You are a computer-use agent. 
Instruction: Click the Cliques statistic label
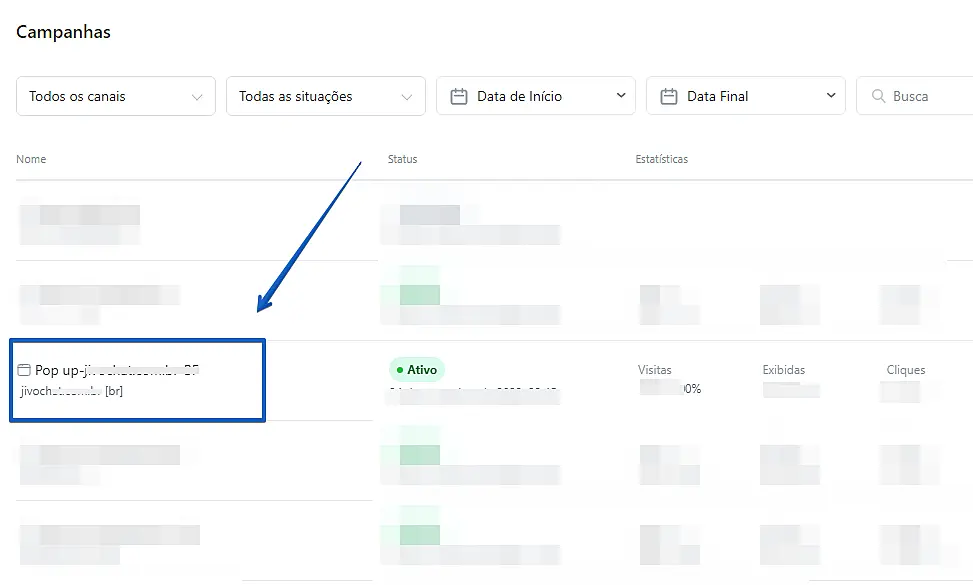[x=905, y=370]
